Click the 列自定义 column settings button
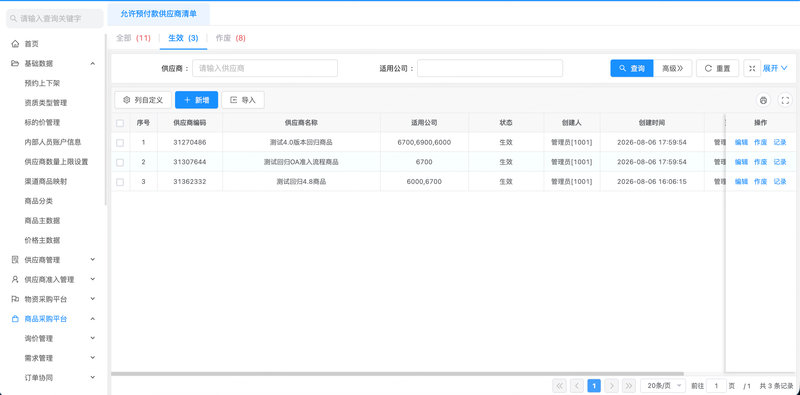 (x=143, y=100)
